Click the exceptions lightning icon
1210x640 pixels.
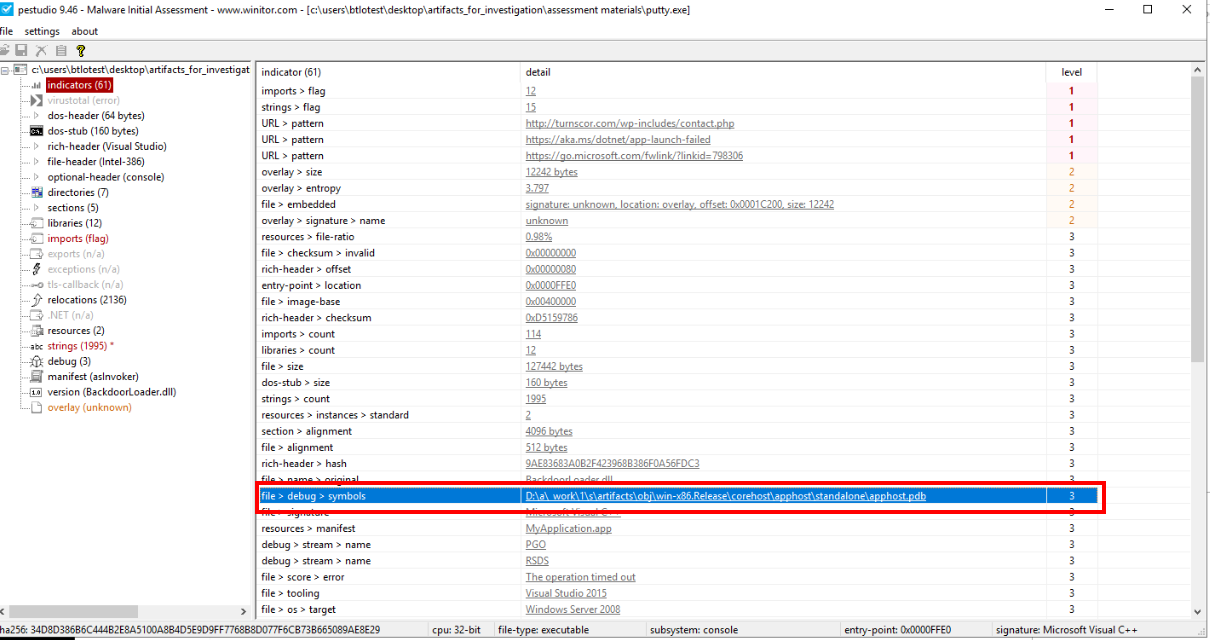coord(37,269)
